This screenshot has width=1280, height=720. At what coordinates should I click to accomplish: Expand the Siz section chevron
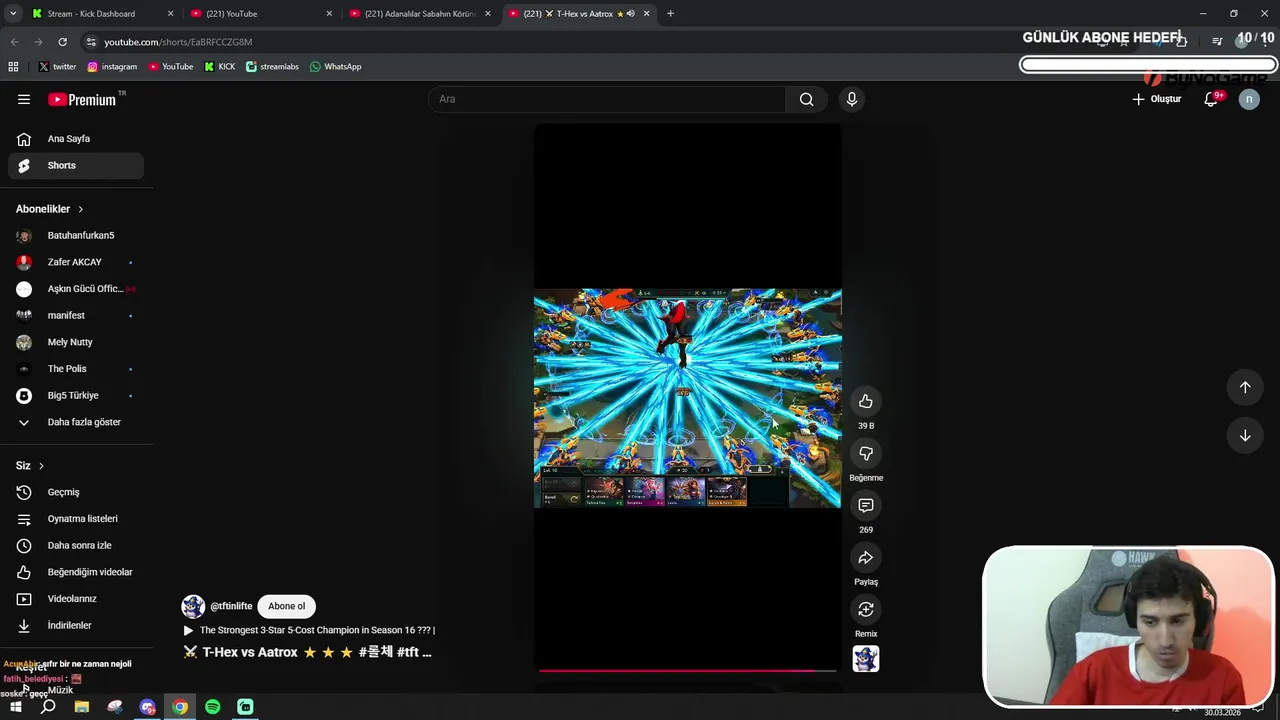tap(41, 466)
